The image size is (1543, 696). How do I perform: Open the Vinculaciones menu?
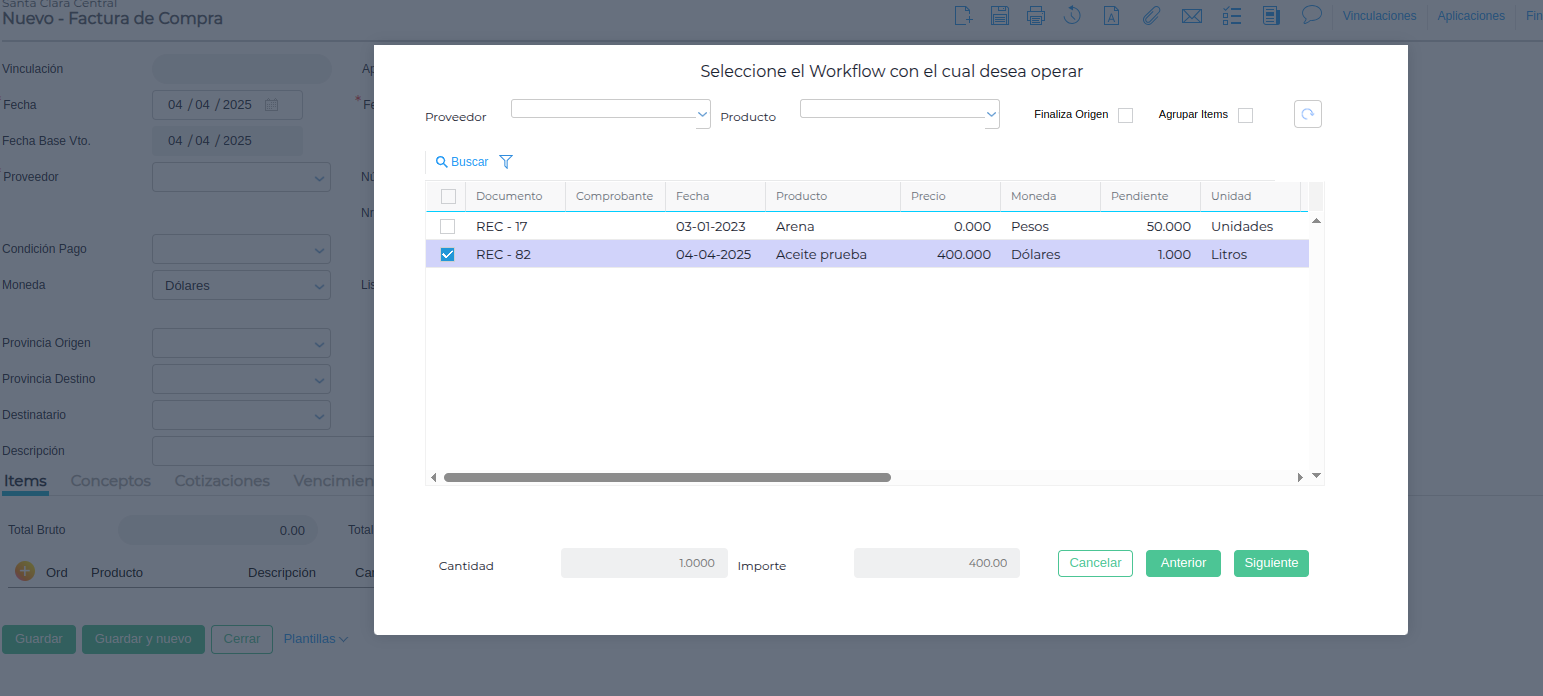point(1379,16)
